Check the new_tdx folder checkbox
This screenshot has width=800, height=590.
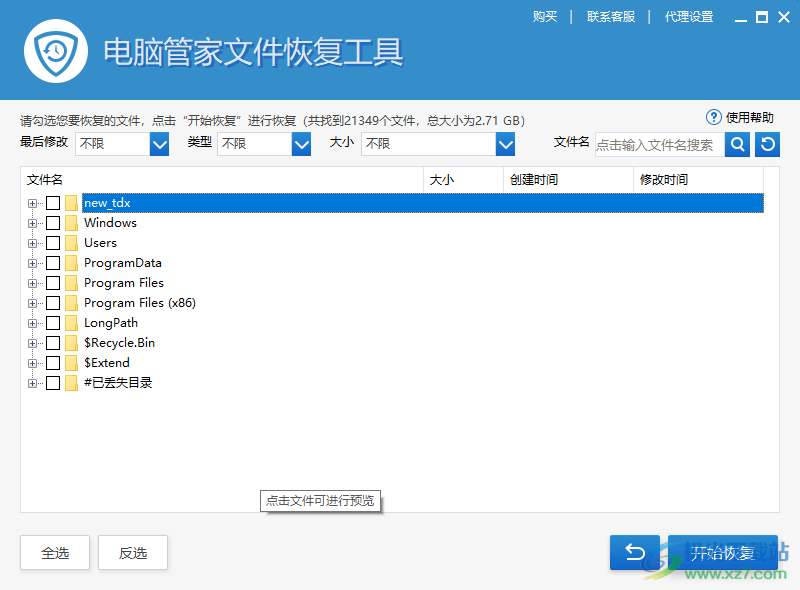coord(53,203)
